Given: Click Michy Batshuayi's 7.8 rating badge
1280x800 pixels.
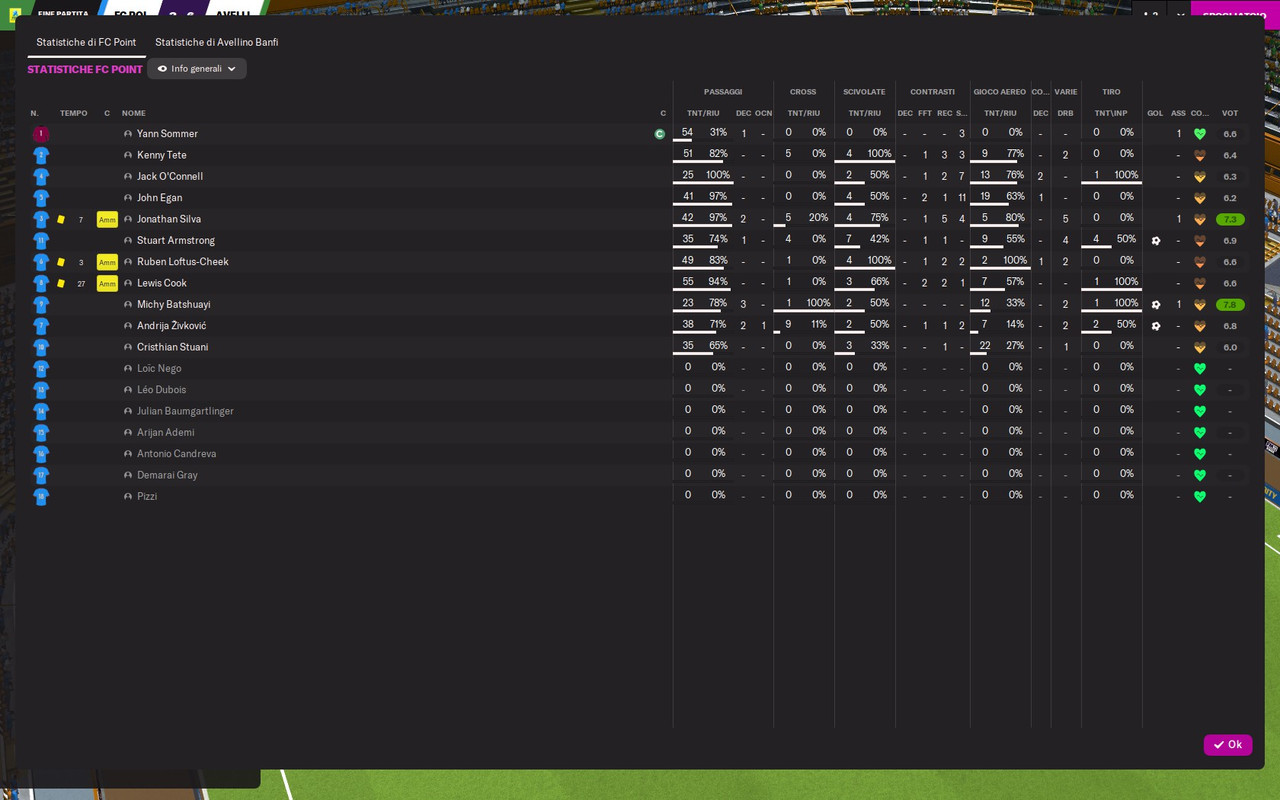Looking at the screenshot, I should click(x=1230, y=305).
